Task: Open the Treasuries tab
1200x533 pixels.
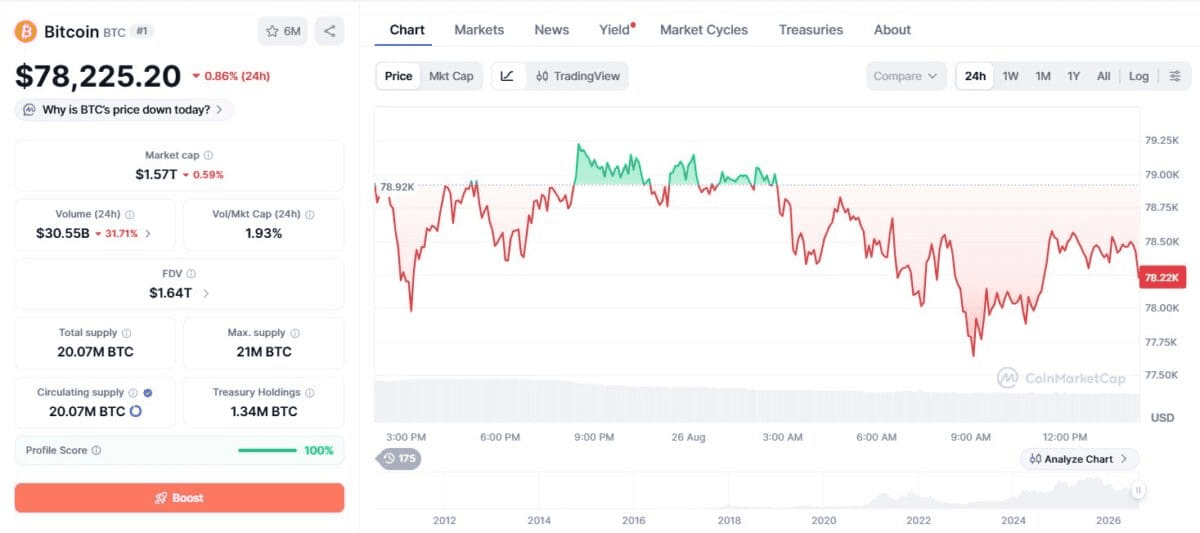Action: [x=811, y=30]
